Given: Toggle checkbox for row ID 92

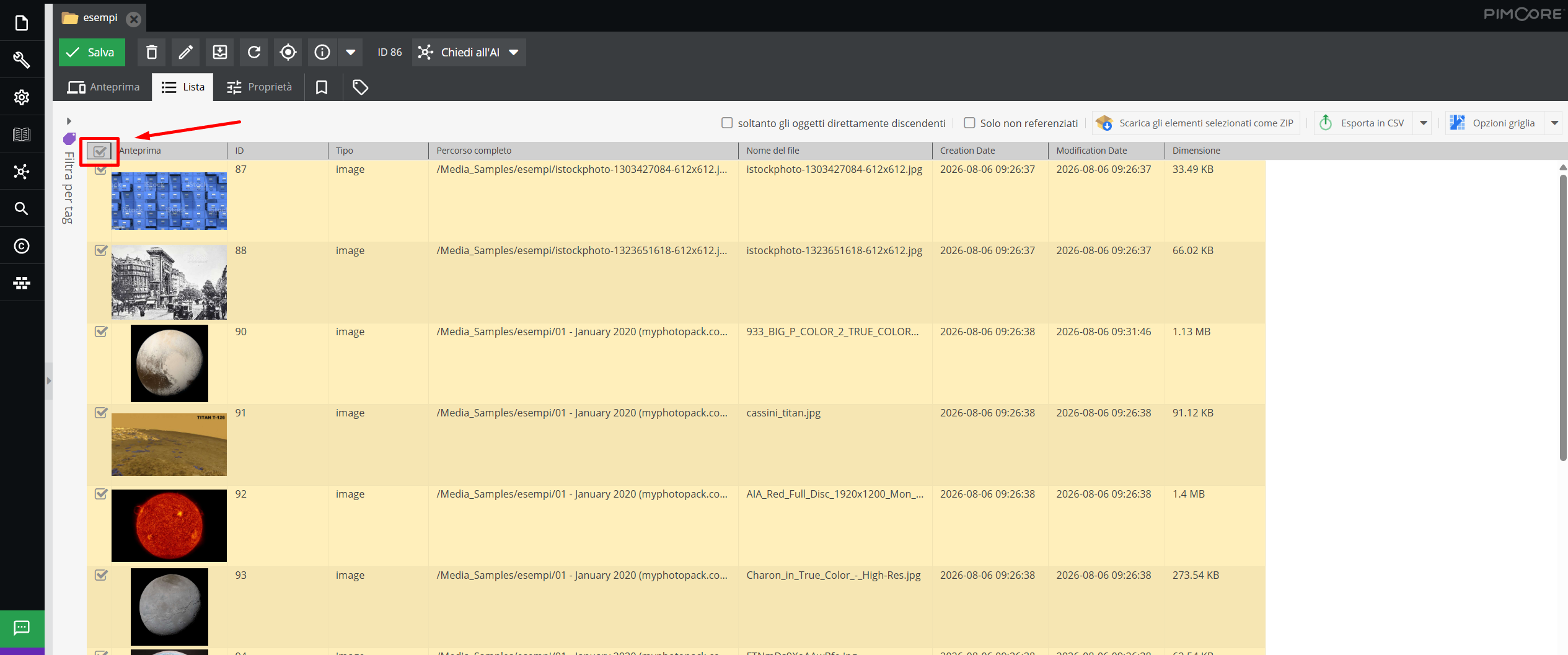Looking at the screenshot, I should (101, 494).
